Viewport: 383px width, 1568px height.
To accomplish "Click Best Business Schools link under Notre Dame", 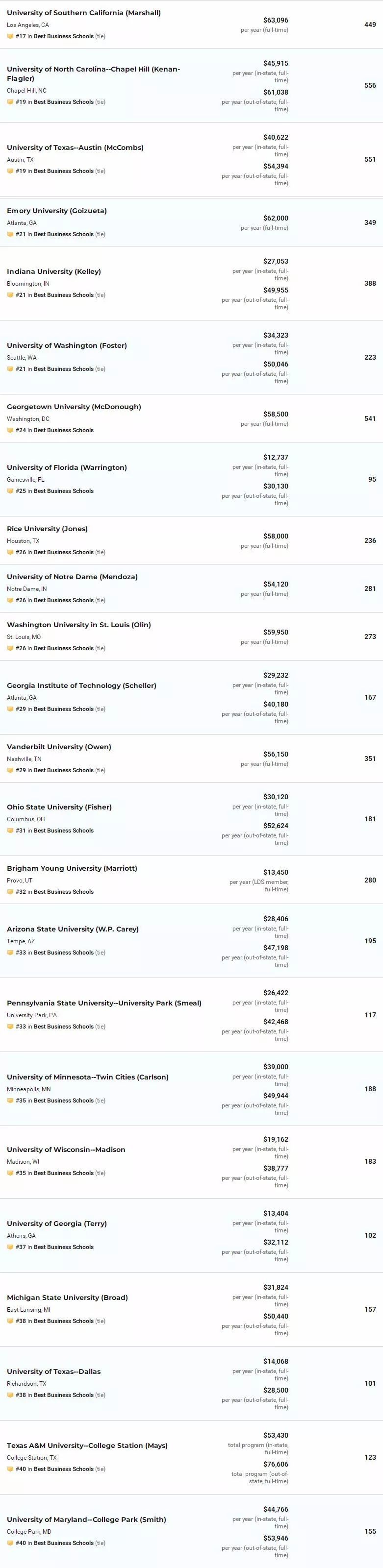I will [64, 601].
